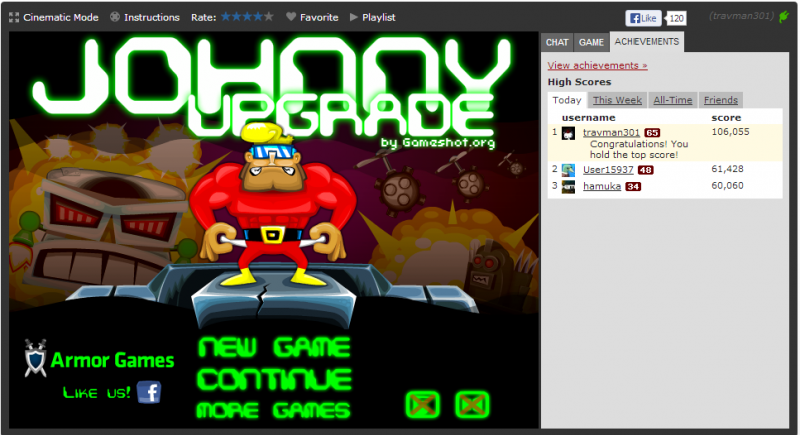Screen dimensions: 800x435
Task: Rate the game five stars
Action: [x=269, y=17]
